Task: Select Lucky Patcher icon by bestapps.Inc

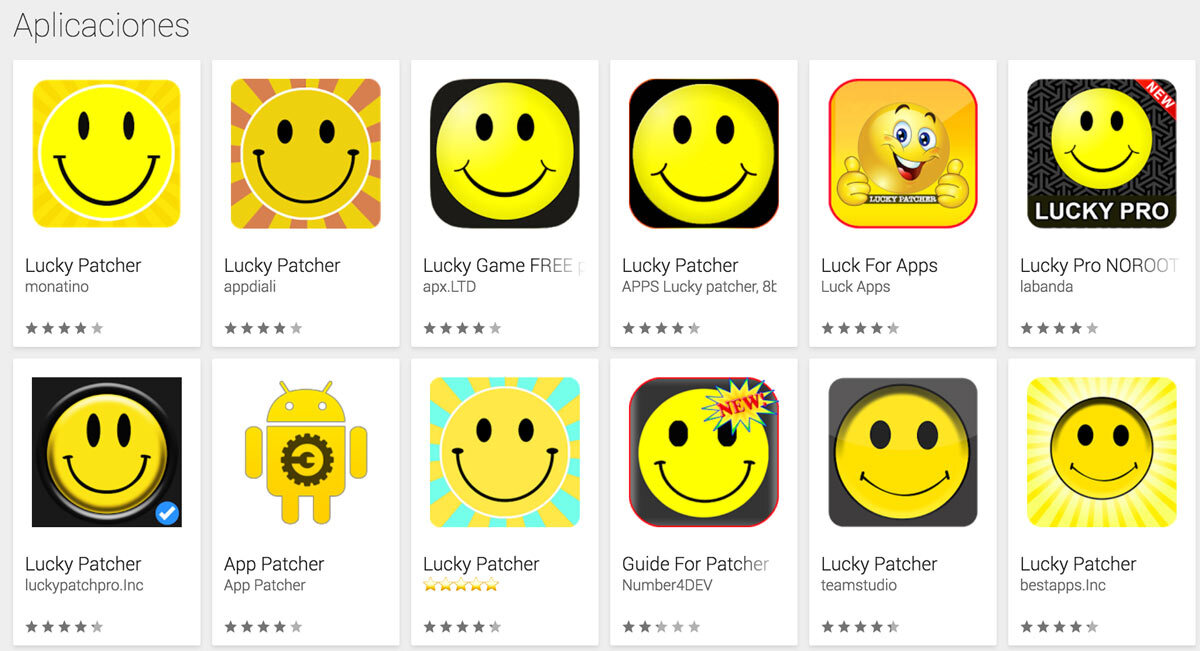Action: point(1102,452)
